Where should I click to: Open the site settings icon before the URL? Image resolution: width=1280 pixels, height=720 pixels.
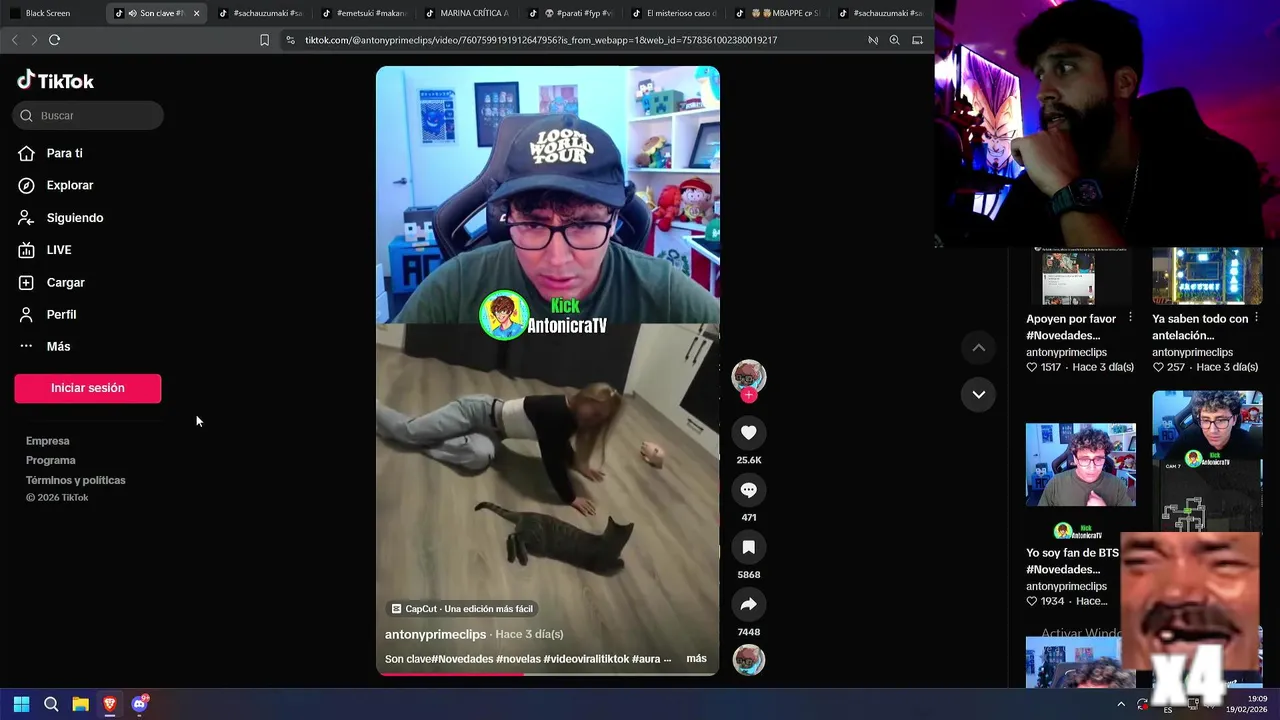(290, 40)
